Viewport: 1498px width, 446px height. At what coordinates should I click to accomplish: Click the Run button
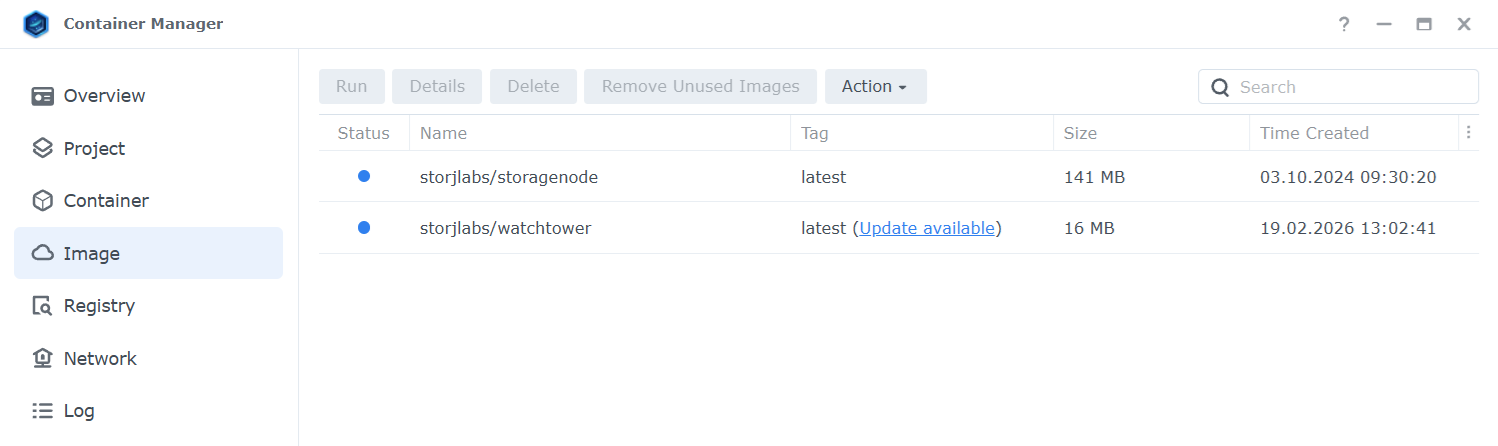point(351,87)
